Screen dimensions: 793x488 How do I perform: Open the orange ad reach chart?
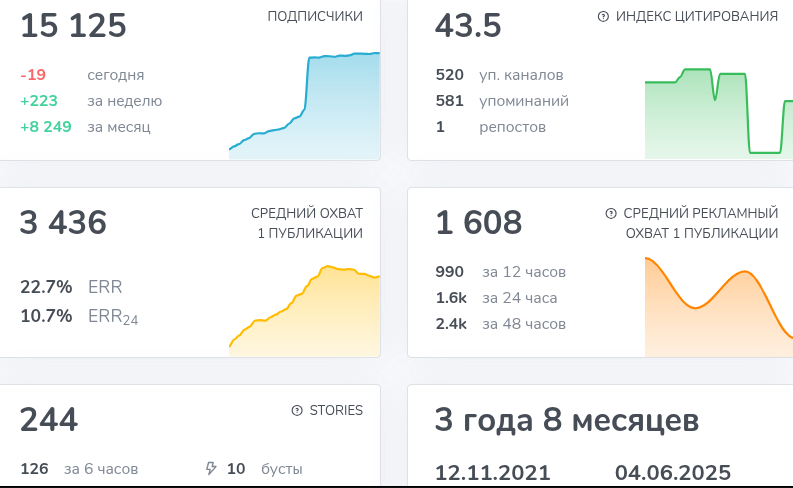(x=719, y=306)
